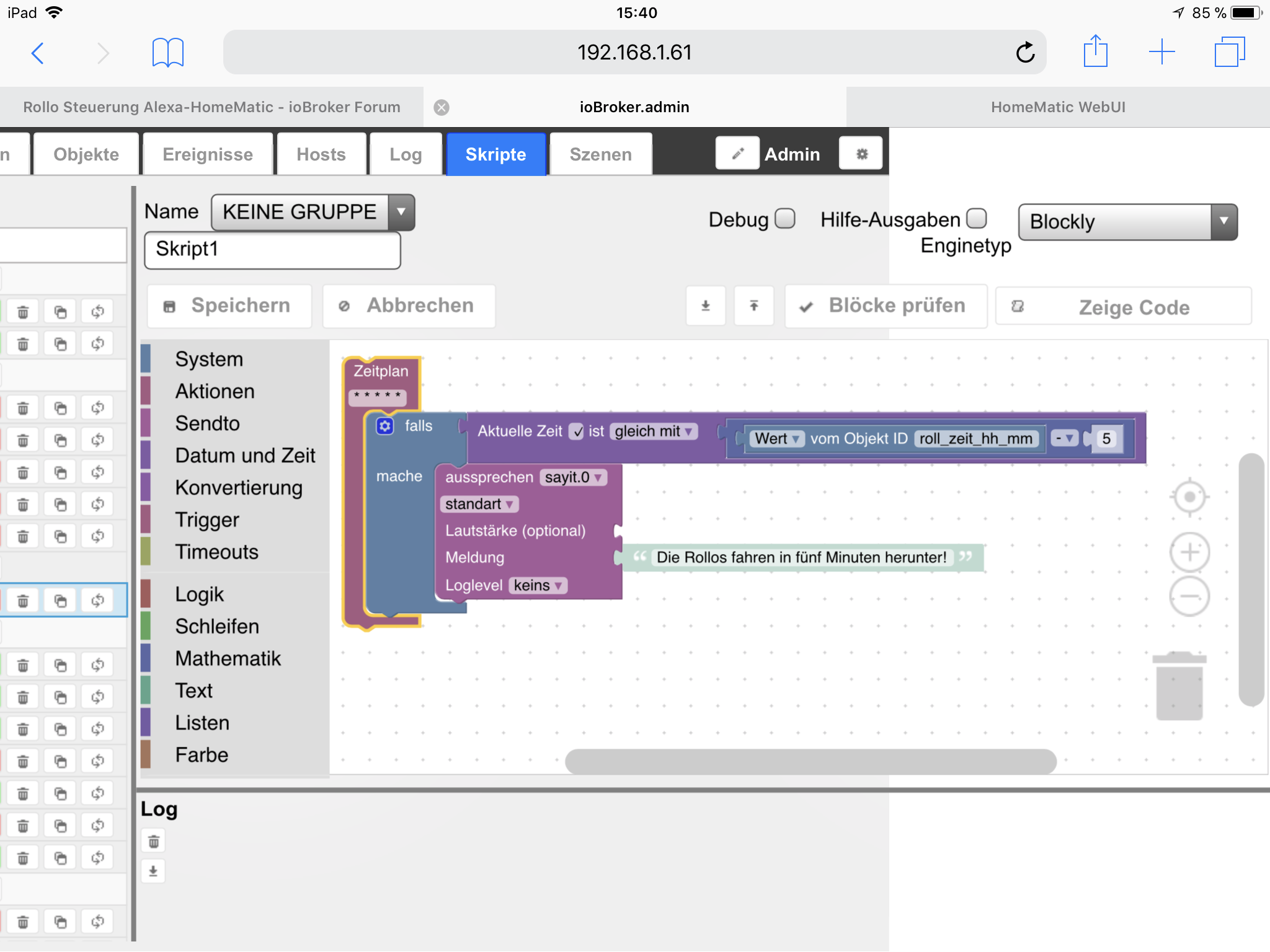Image resolution: width=1270 pixels, height=952 pixels.
Task: Click the Blockly zoom-out minus icon
Action: pyautogui.click(x=1189, y=596)
